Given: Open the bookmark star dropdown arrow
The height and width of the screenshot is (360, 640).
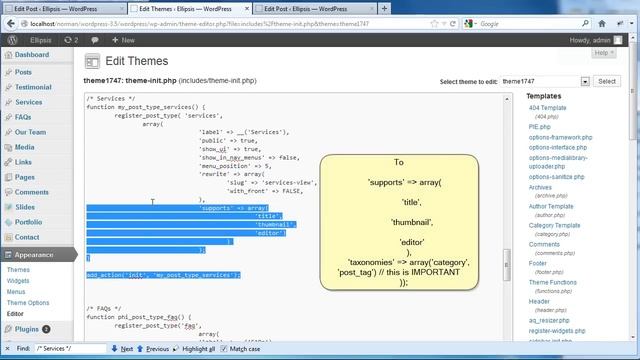Looking at the screenshot, I should (444, 24).
